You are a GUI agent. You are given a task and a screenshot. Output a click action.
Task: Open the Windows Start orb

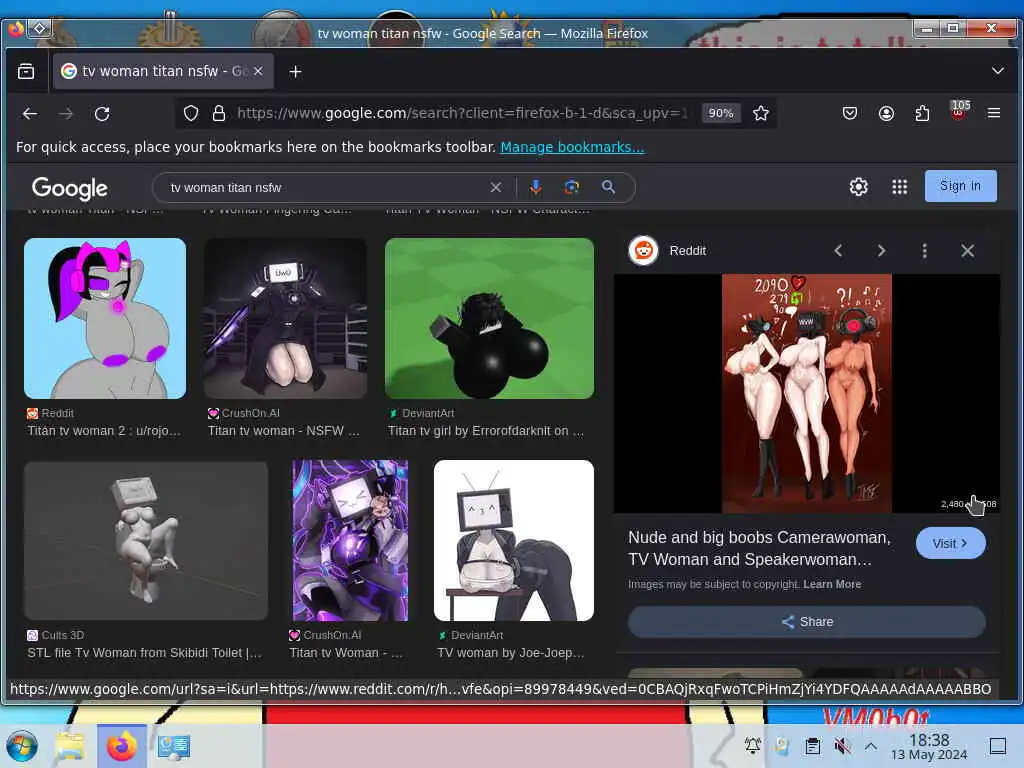(22, 746)
